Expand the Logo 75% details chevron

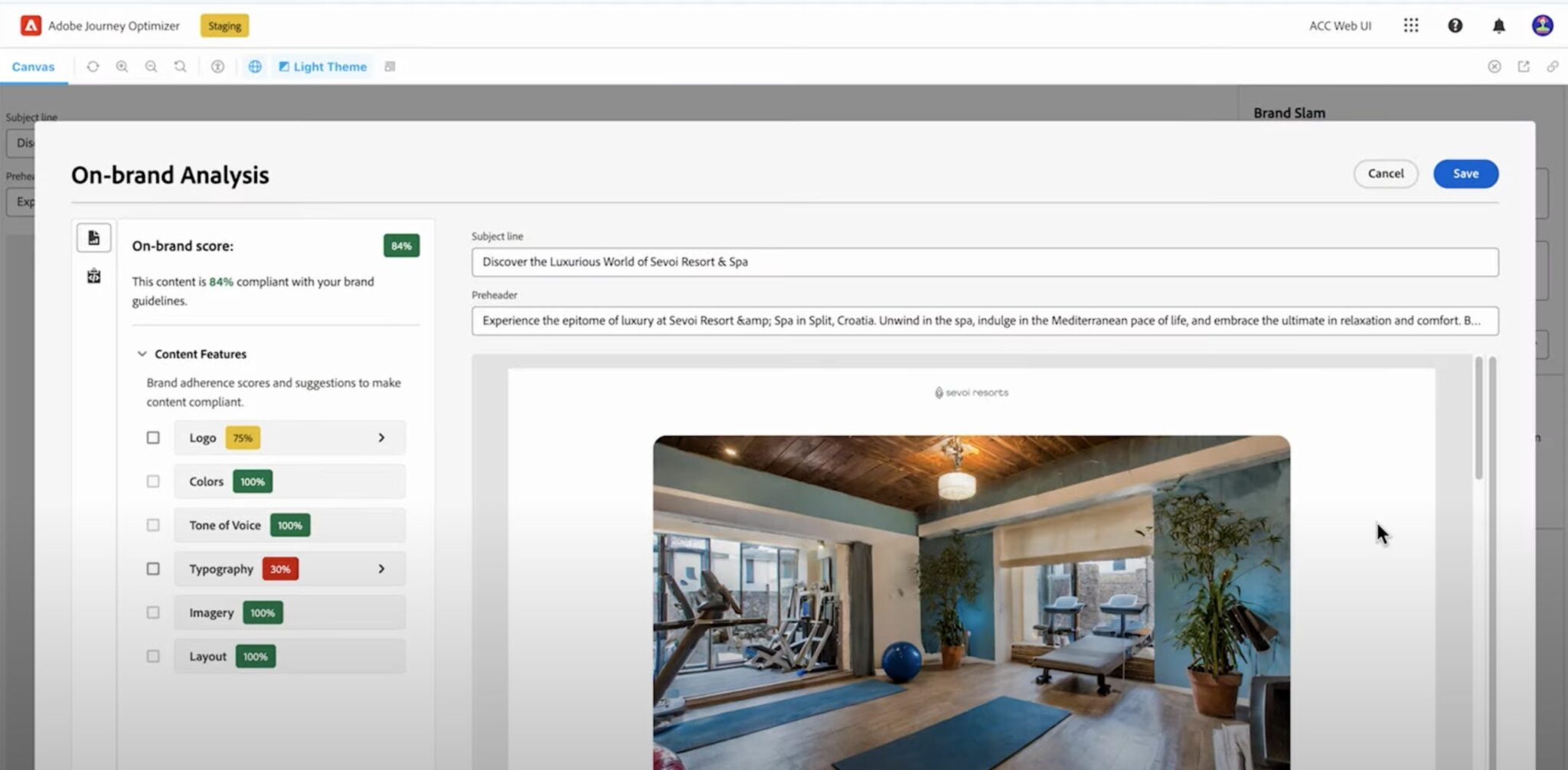381,438
